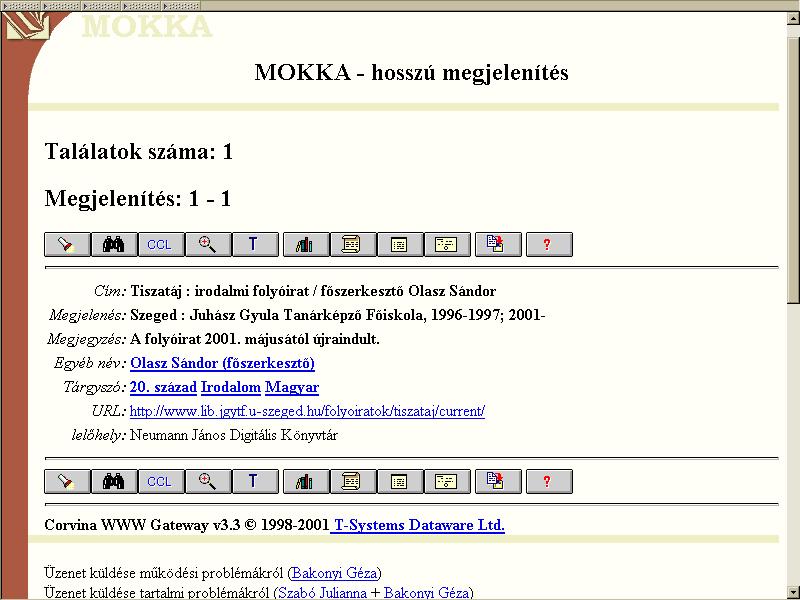
Task: Click the flashlight search icon in the upper toolbar
Action: point(67,244)
